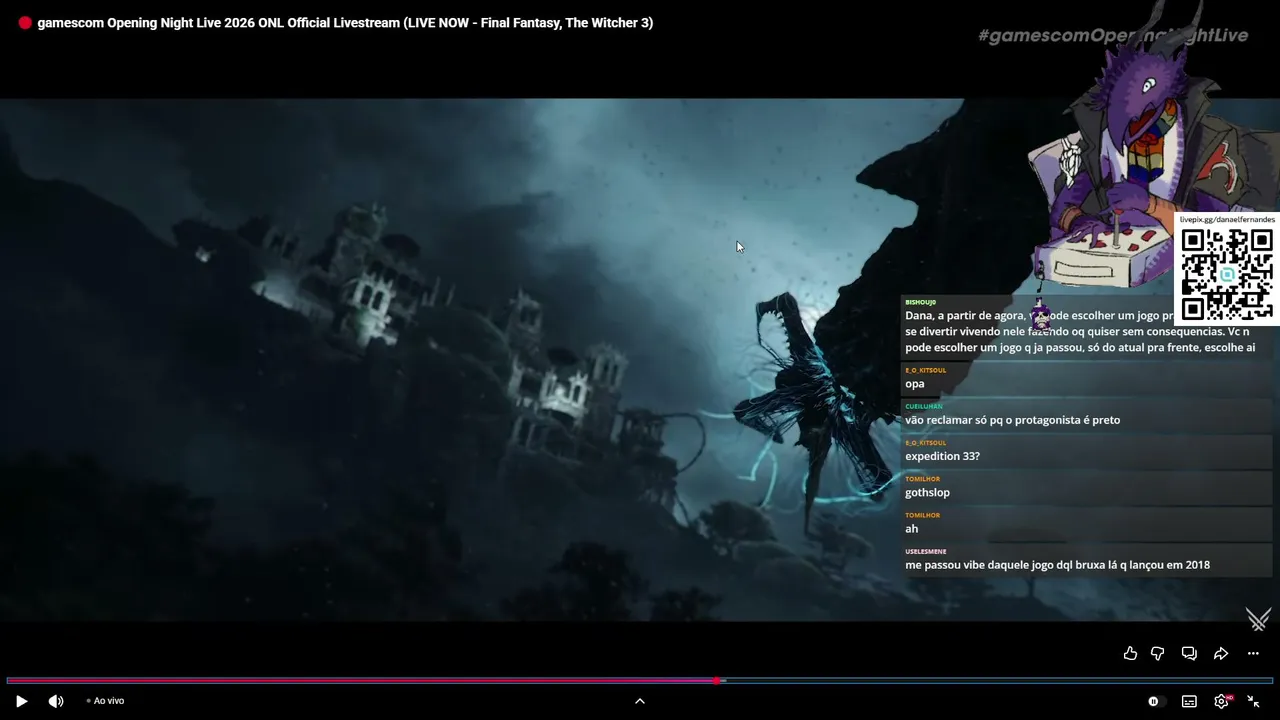The height and width of the screenshot is (720, 1280).
Task: Click the play button
Action: pyautogui.click(x=21, y=701)
